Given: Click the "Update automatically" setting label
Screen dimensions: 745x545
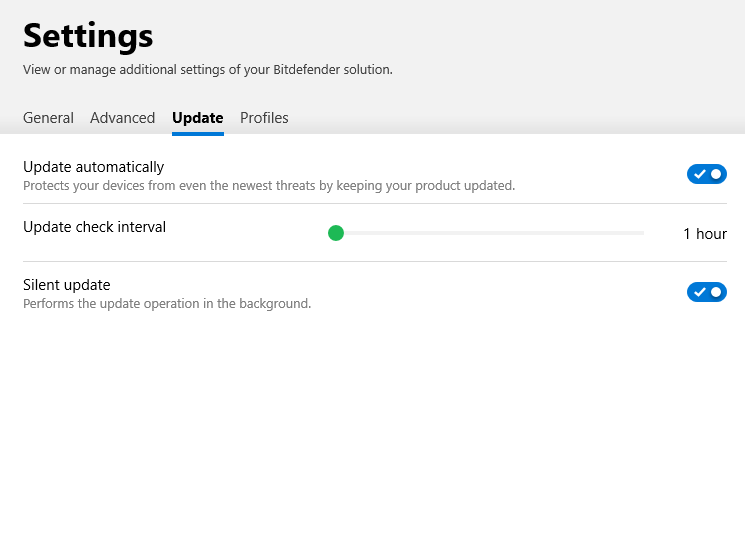Looking at the screenshot, I should pyautogui.click(x=93, y=167).
